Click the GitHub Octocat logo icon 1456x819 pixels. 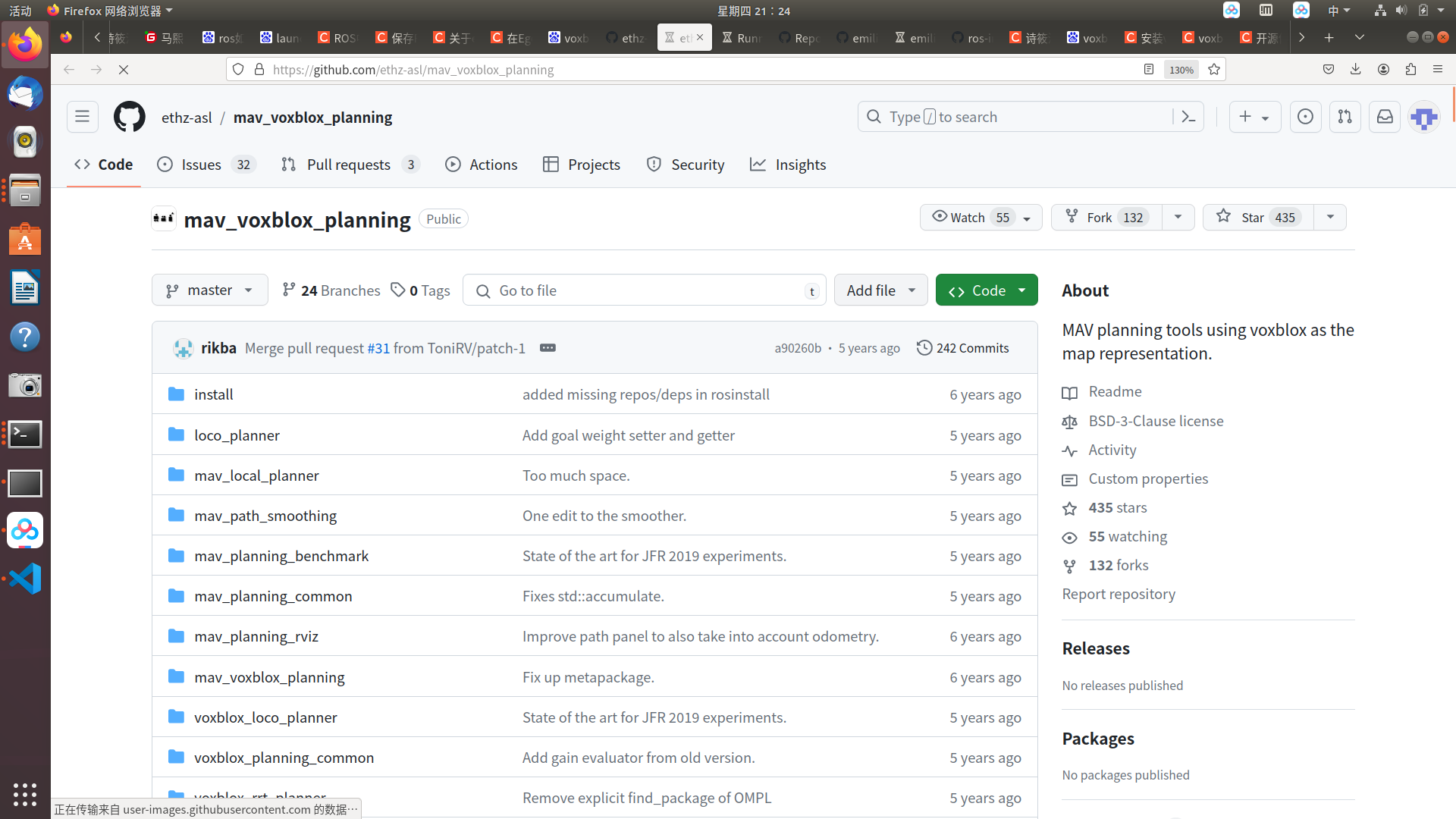tap(129, 117)
